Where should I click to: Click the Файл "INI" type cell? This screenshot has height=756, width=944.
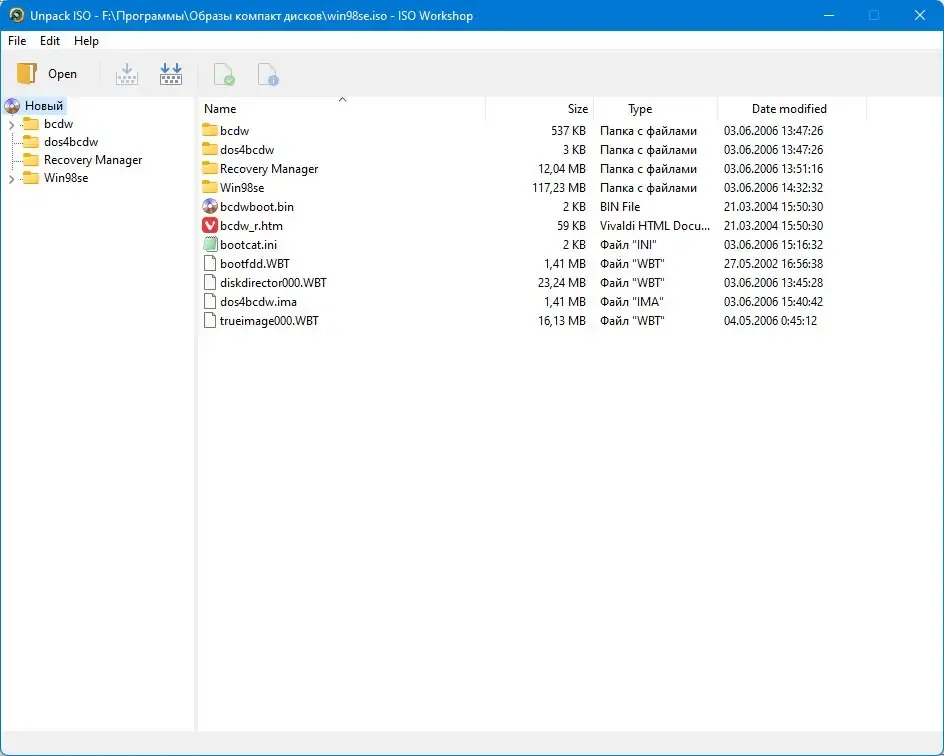pyautogui.click(x=628, y=244)
